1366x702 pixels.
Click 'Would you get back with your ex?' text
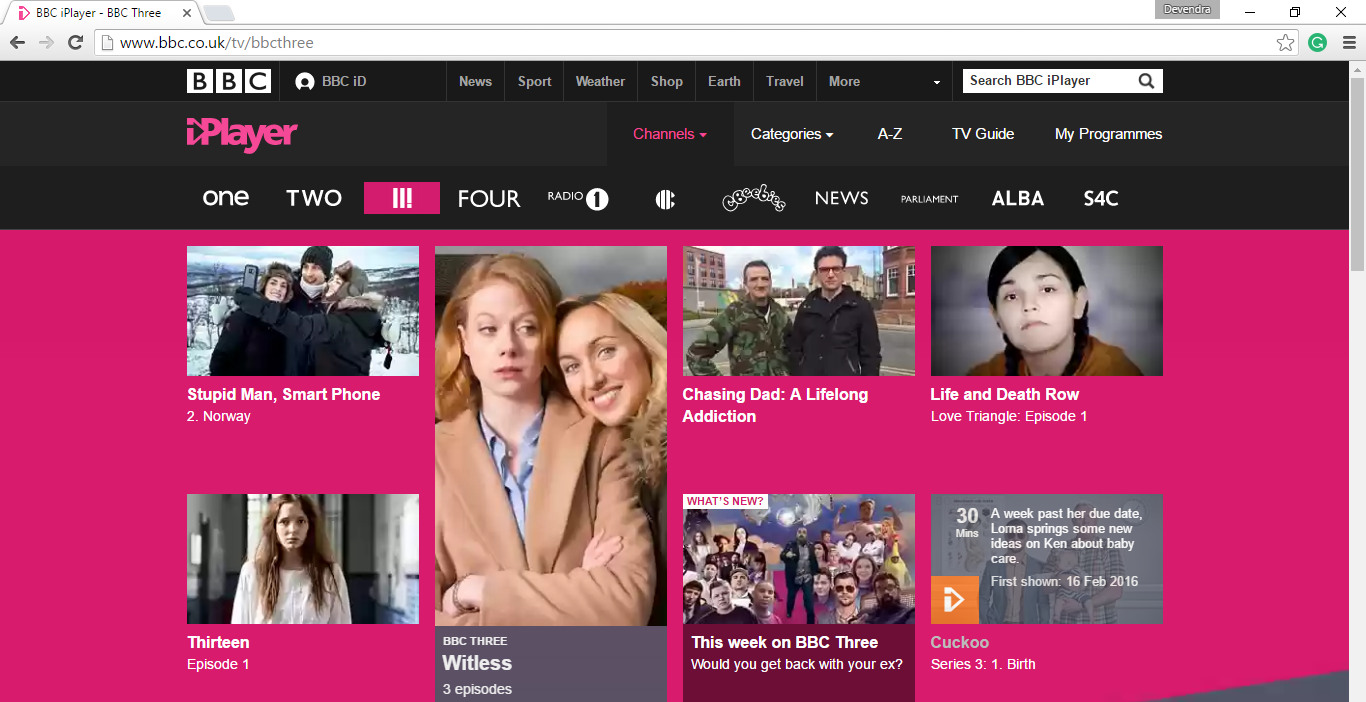click(x=797, y=664)
